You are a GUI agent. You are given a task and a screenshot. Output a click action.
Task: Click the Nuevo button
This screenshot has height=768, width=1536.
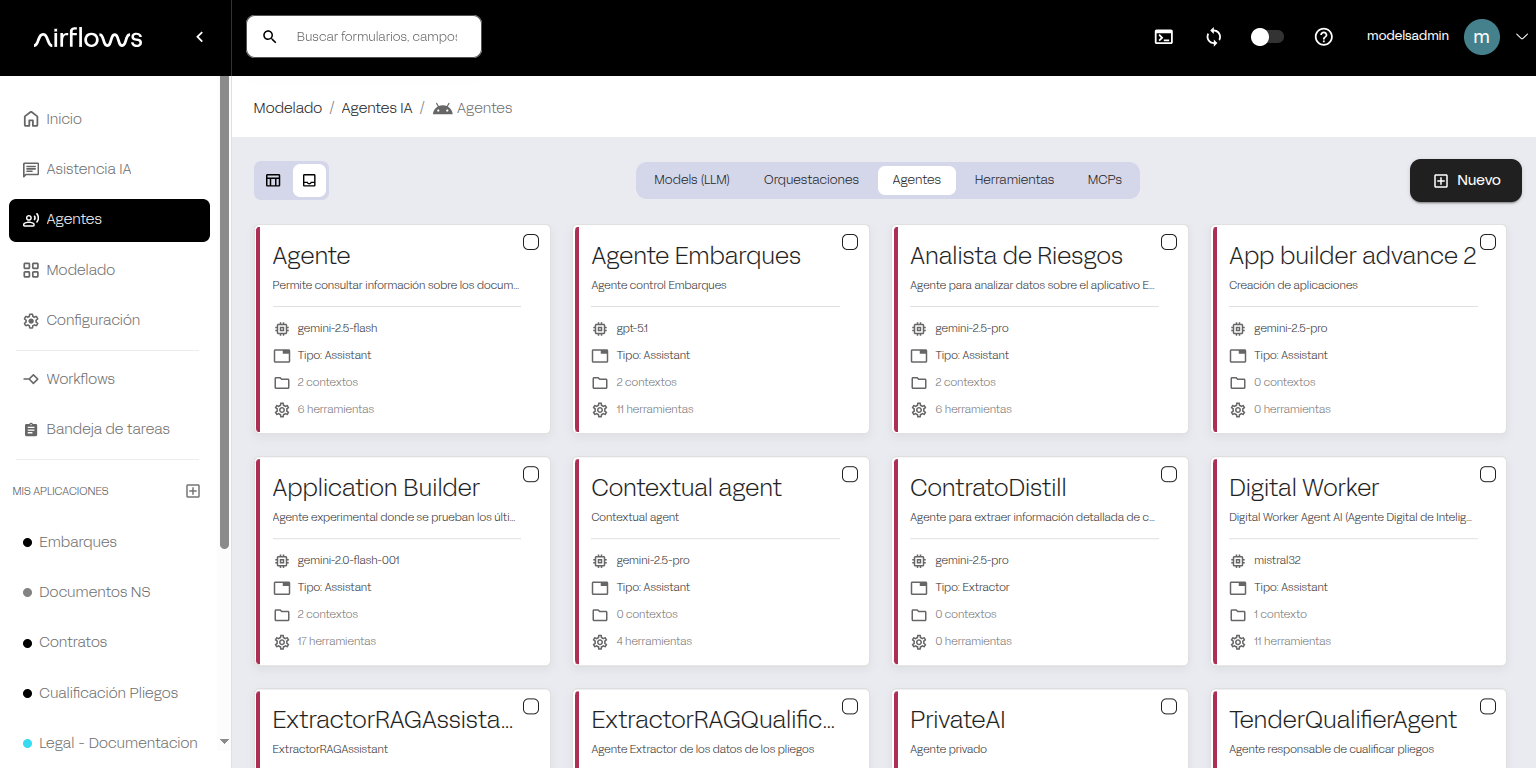coord(1465,180)
